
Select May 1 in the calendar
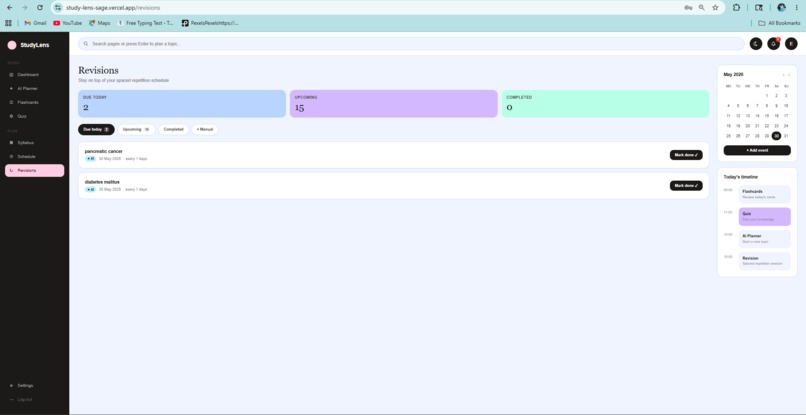[767, 96]
